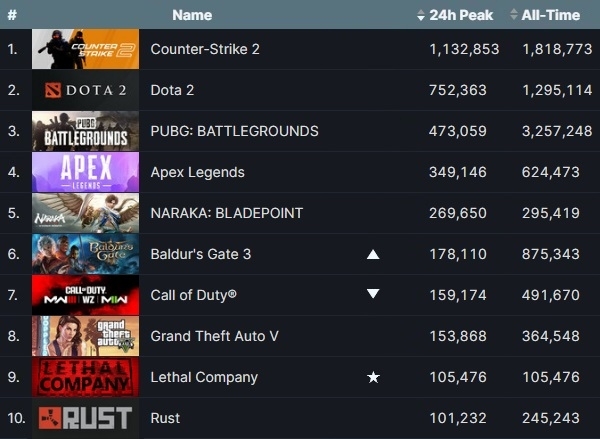Image resolution: width=600 pixels, height=439 pixels.
Task: Click the up arrow beside Baldur's Gate 3
Action: pos(373,254)
